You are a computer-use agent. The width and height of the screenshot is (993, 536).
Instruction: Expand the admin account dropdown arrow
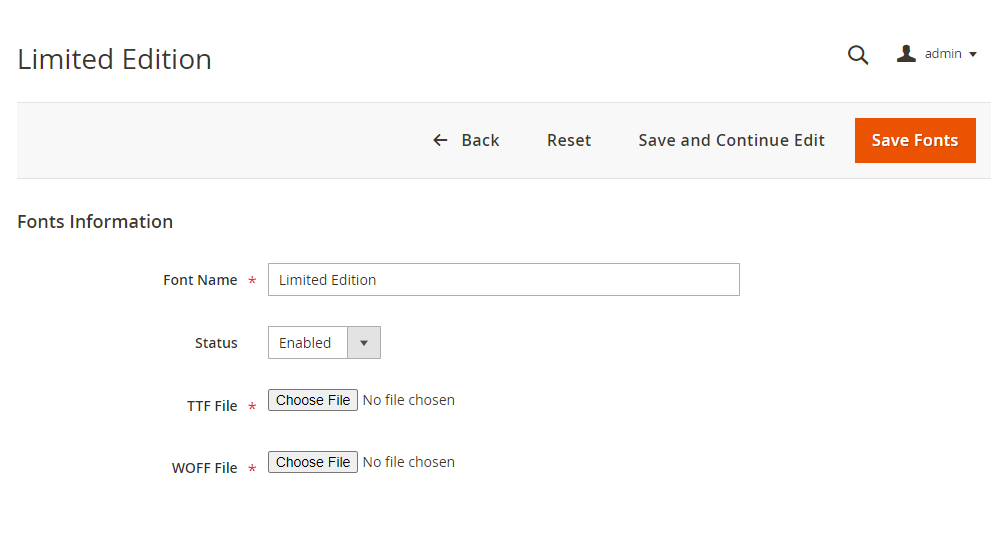(973, 55)
